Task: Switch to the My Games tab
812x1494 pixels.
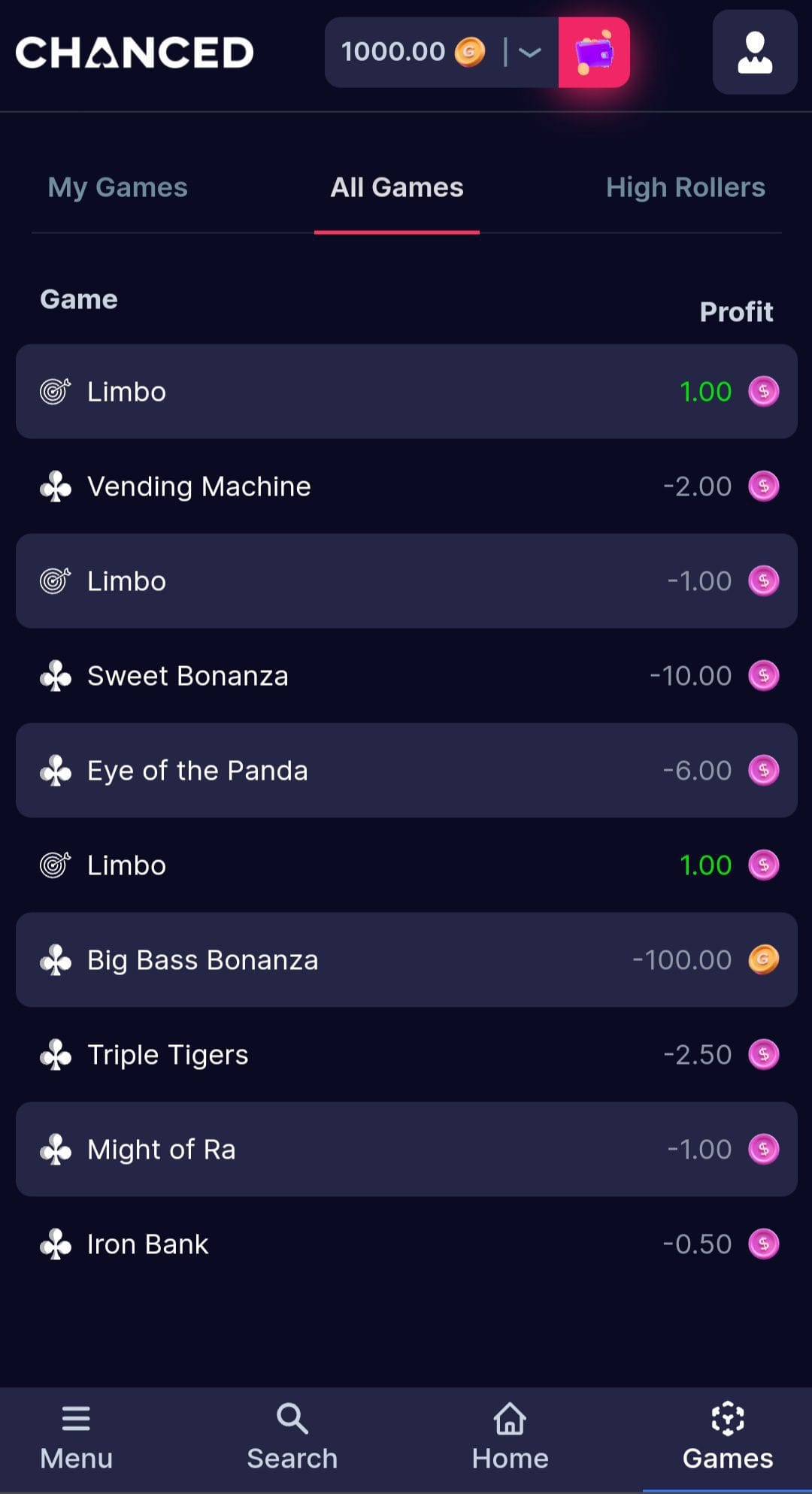Action: (x=118, y=187)
